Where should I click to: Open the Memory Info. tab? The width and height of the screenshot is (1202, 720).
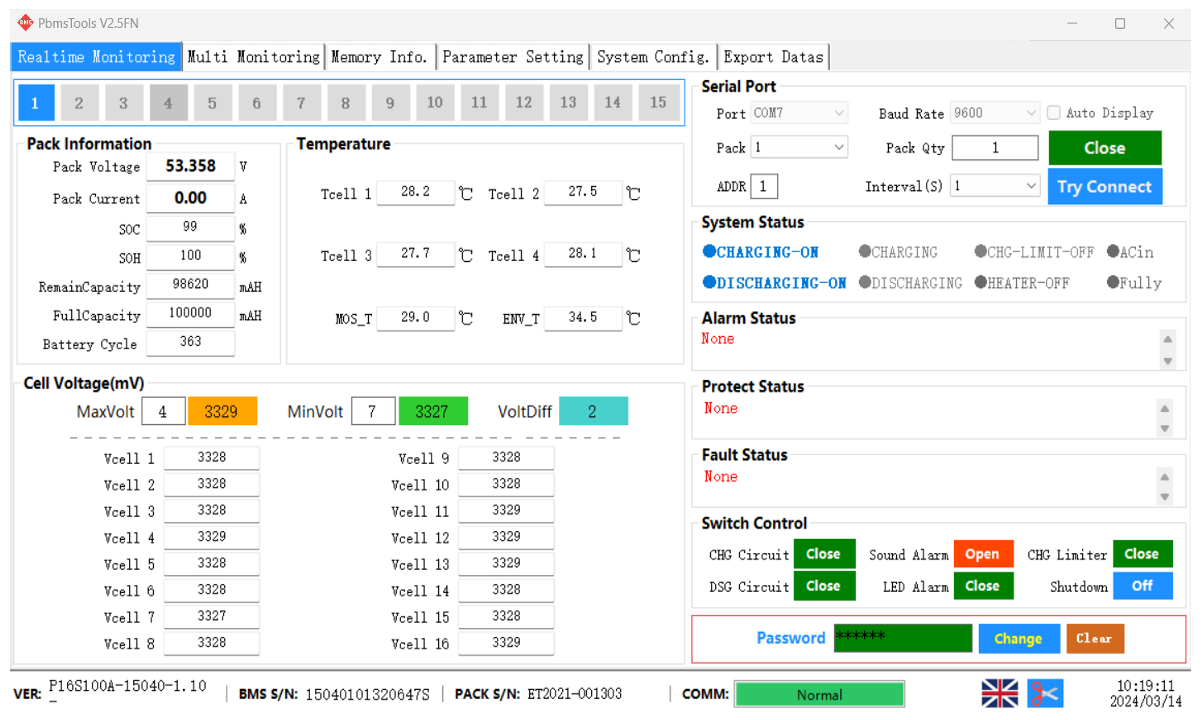click(x=380, y=57)
